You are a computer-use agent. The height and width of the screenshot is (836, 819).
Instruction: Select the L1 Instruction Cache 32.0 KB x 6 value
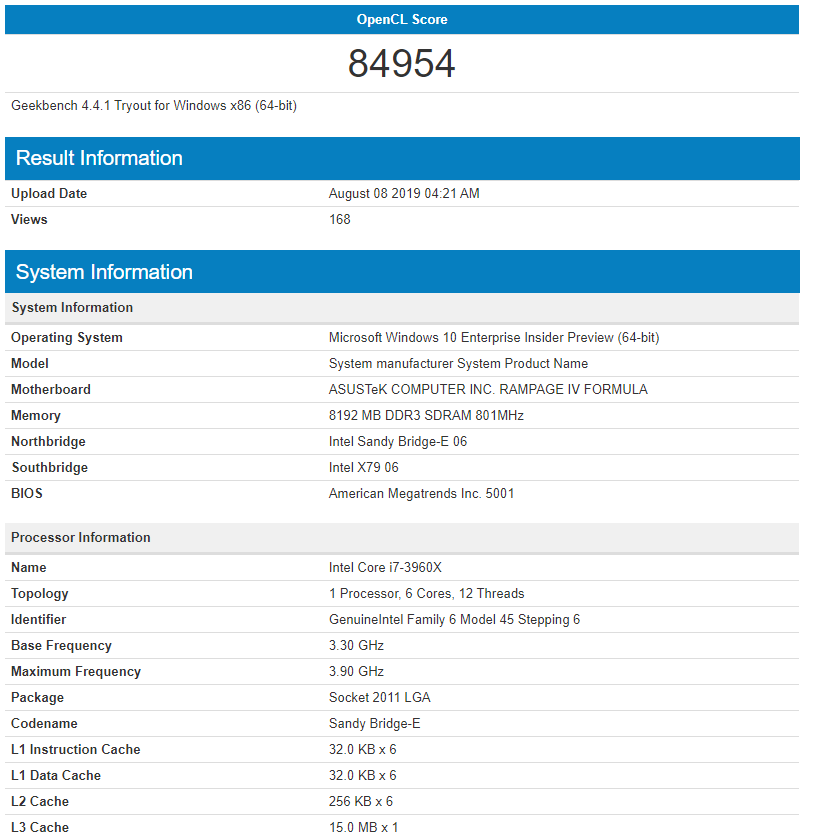[x=363, y=750]
